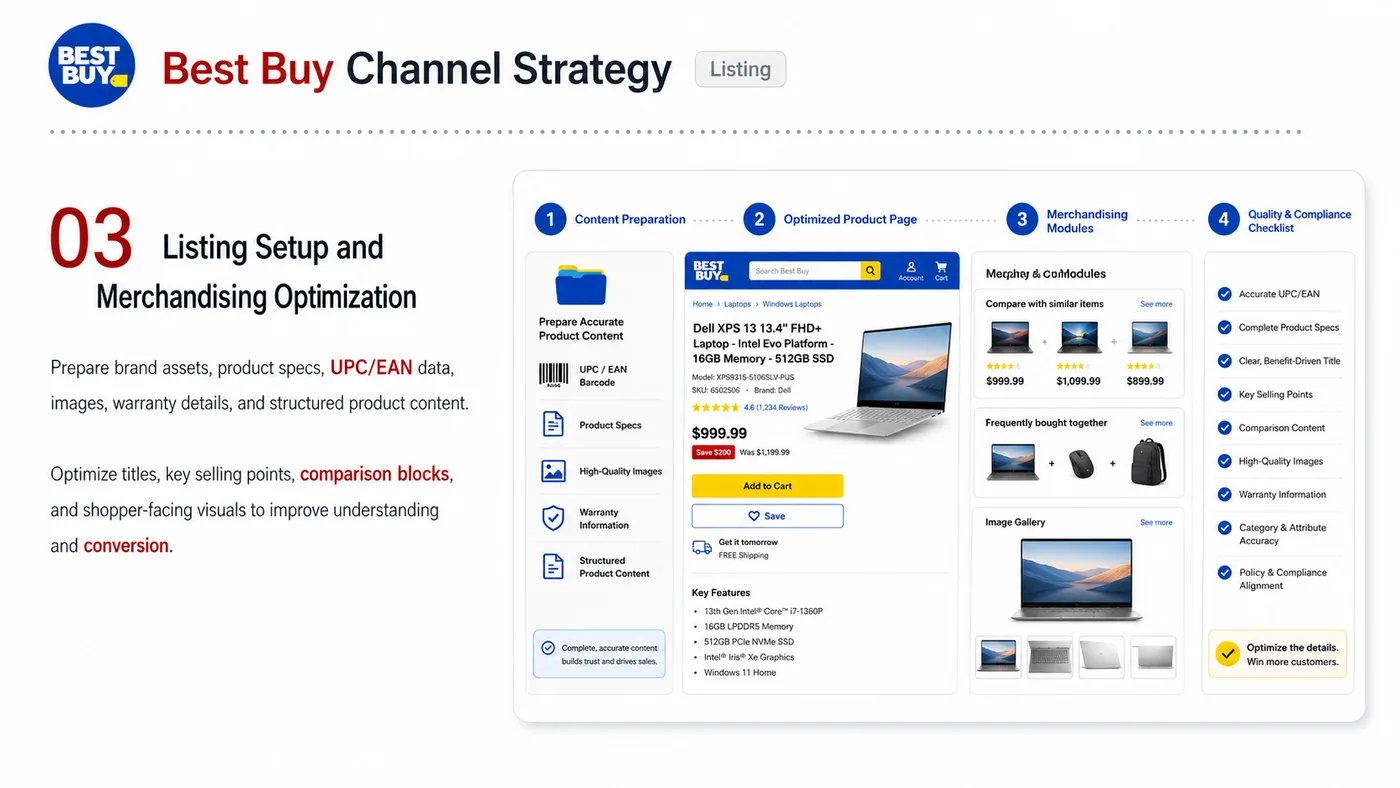Click the Structured Product Content document icon

tap(553, 567)
